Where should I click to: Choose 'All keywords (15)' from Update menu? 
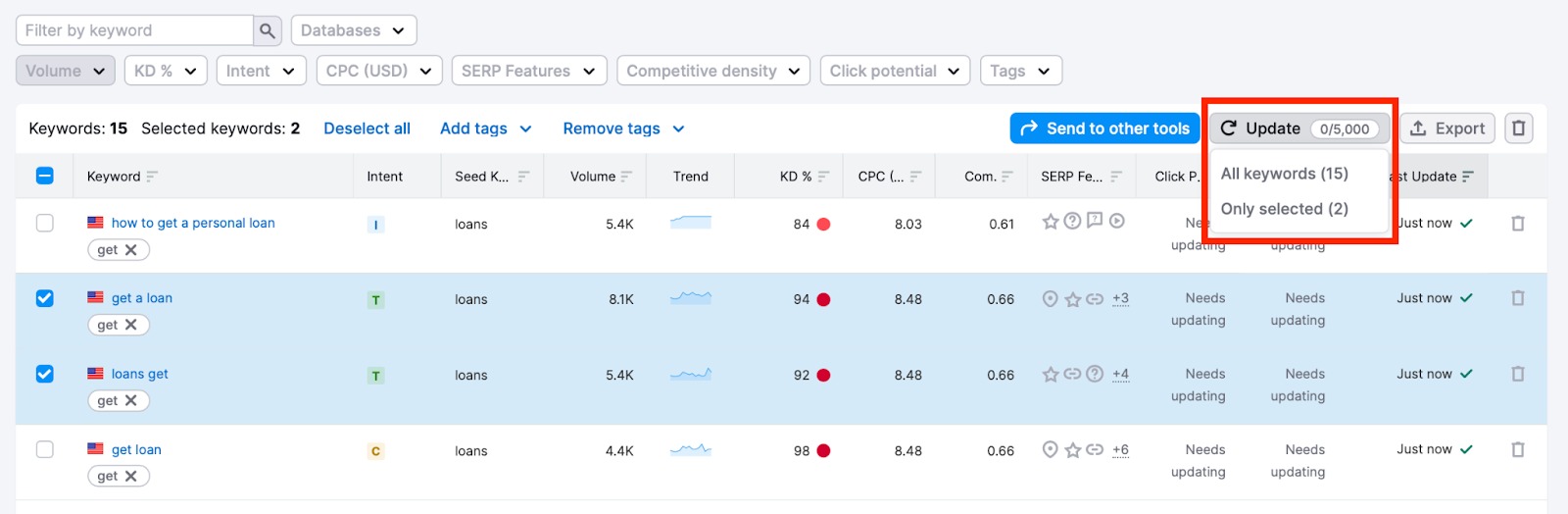tap(1284, 174)
